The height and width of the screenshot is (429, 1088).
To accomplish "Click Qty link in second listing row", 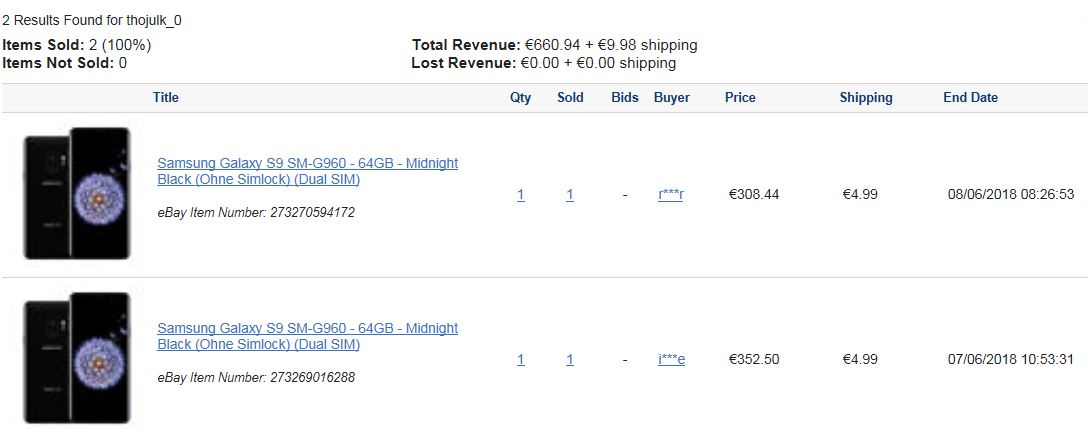I will point(521,360).
